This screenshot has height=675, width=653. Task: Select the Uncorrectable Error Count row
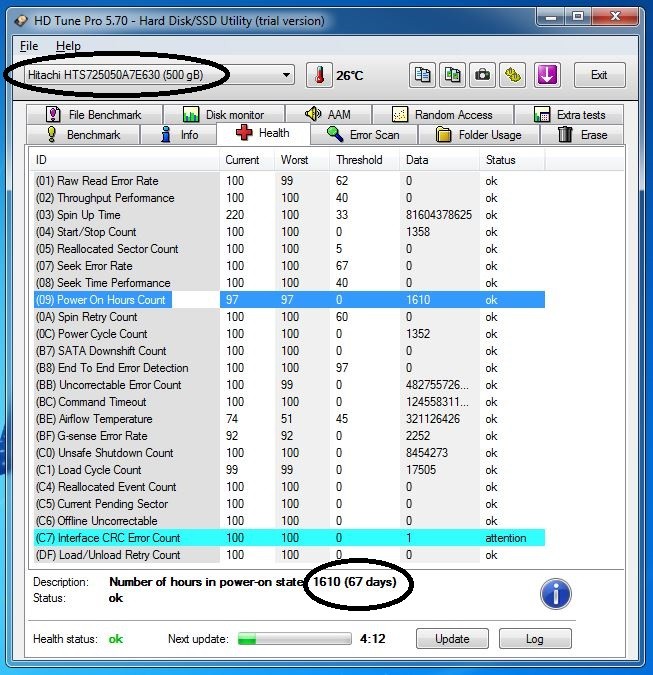289,385
